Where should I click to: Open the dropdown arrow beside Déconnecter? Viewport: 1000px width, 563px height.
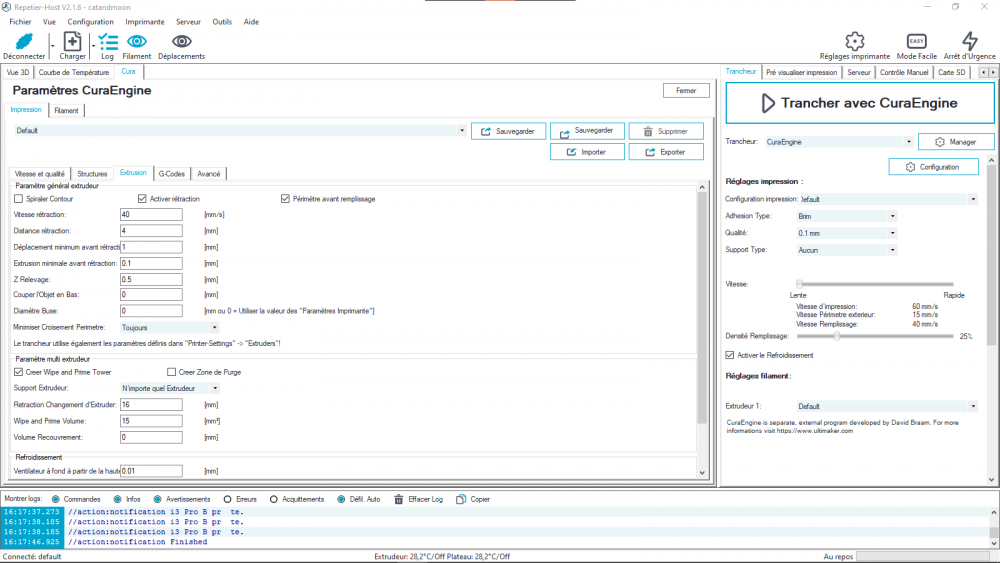click(x=52, y=45)
